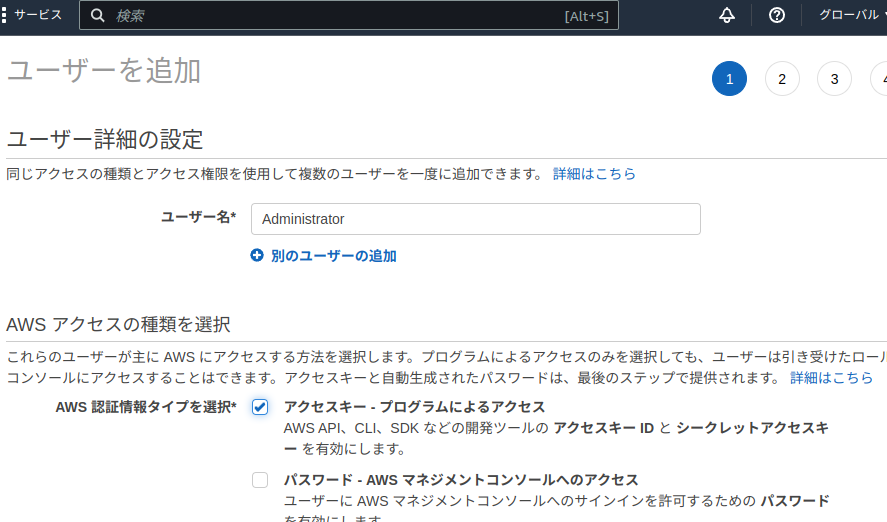887x522 pixels.
Task: Open the サービス menu grid icon
Action: [x=4, y=15]
